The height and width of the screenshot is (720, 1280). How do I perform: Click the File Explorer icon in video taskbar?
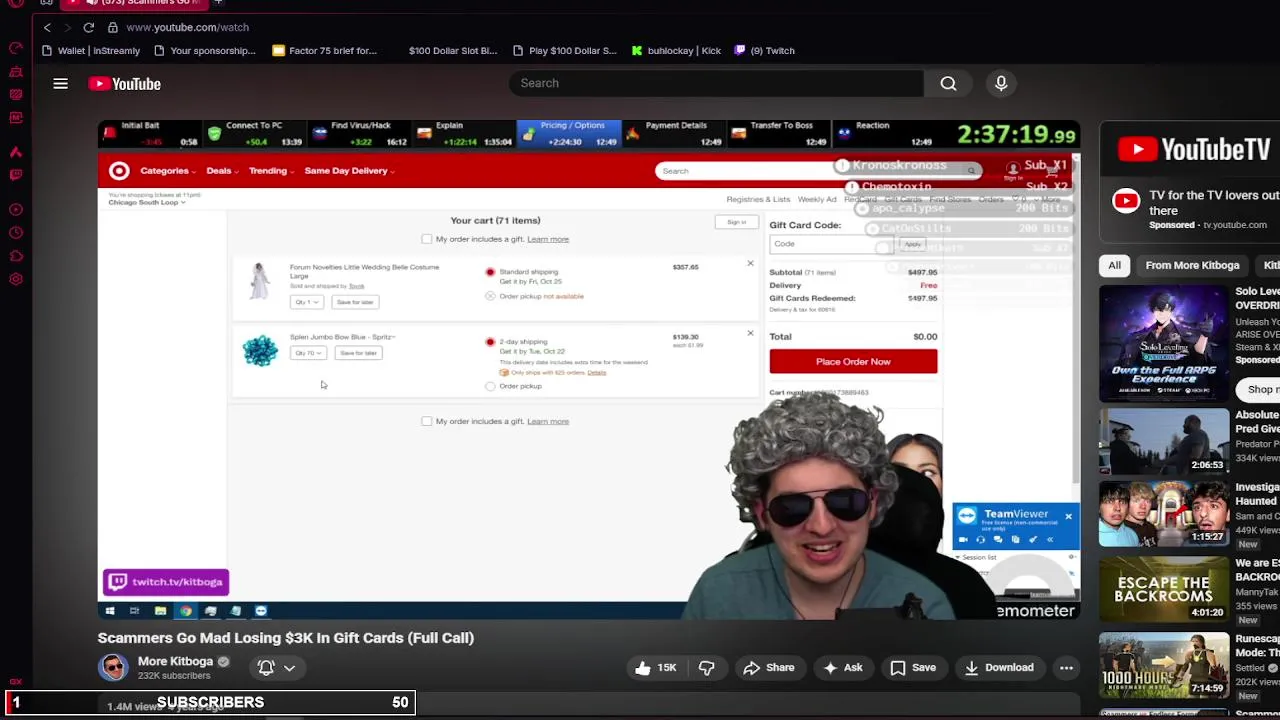[160, 611]
